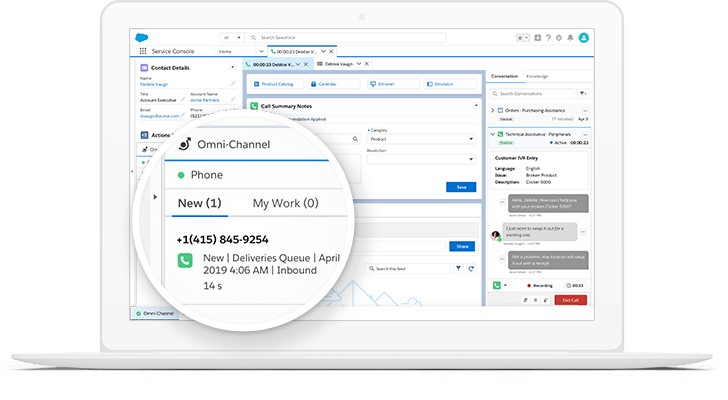
Task: Refresh the feed with the refresh icon
Action: 471,268
